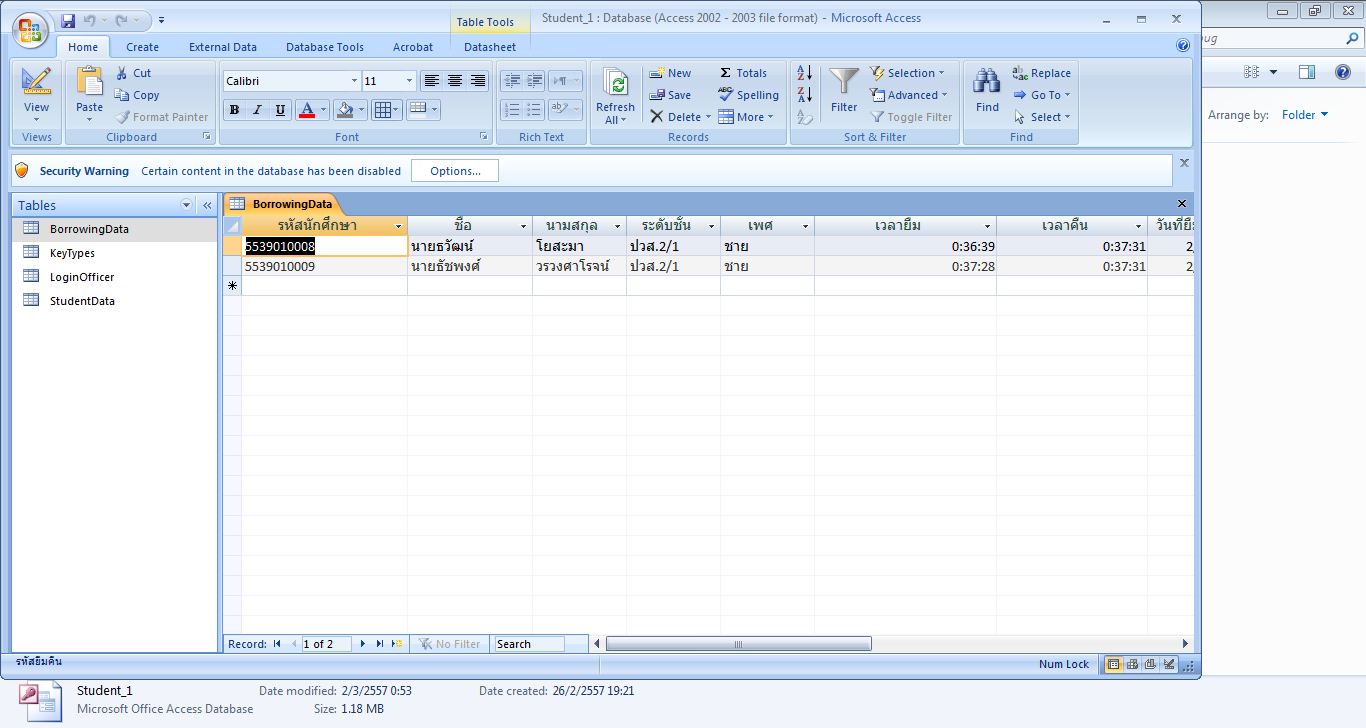Open the Go To dropdown

[1041, 95]
